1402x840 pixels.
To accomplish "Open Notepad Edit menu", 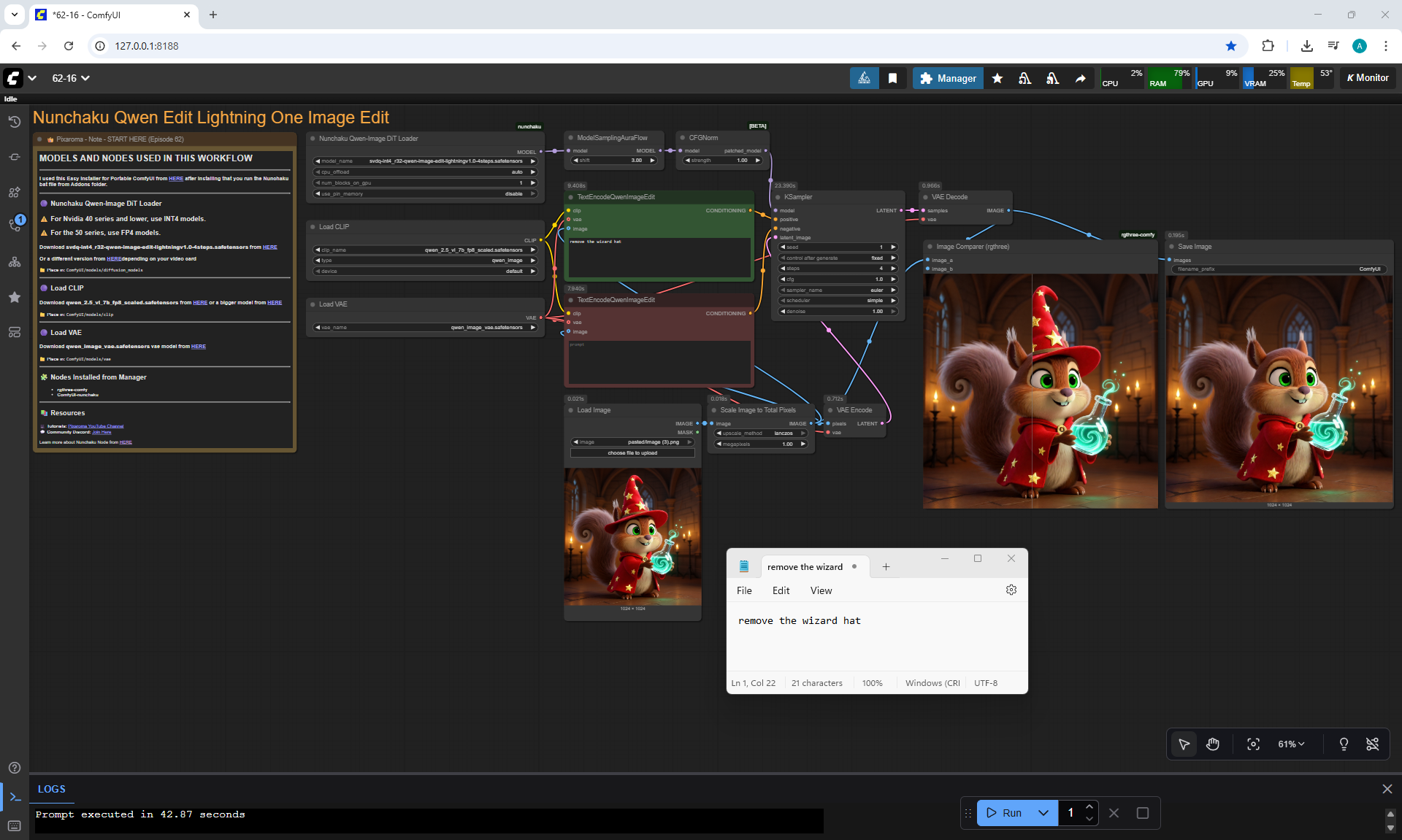I will coord(781,590).
